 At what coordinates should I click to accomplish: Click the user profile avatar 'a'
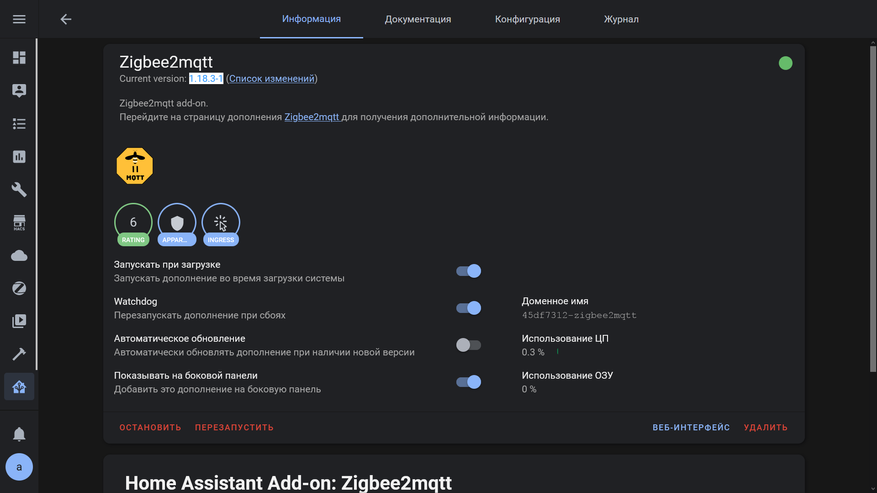(19, 467)
